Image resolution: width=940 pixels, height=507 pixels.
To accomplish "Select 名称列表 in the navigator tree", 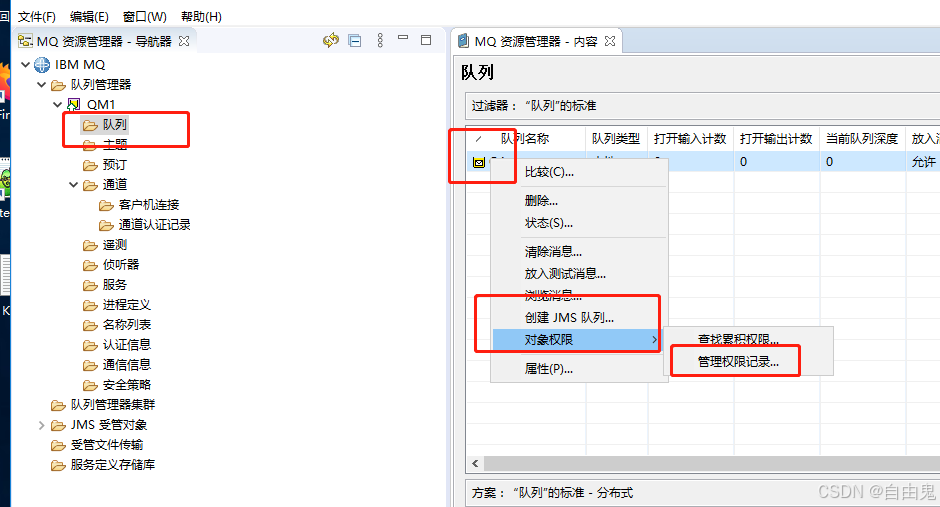I will [126, 325].
